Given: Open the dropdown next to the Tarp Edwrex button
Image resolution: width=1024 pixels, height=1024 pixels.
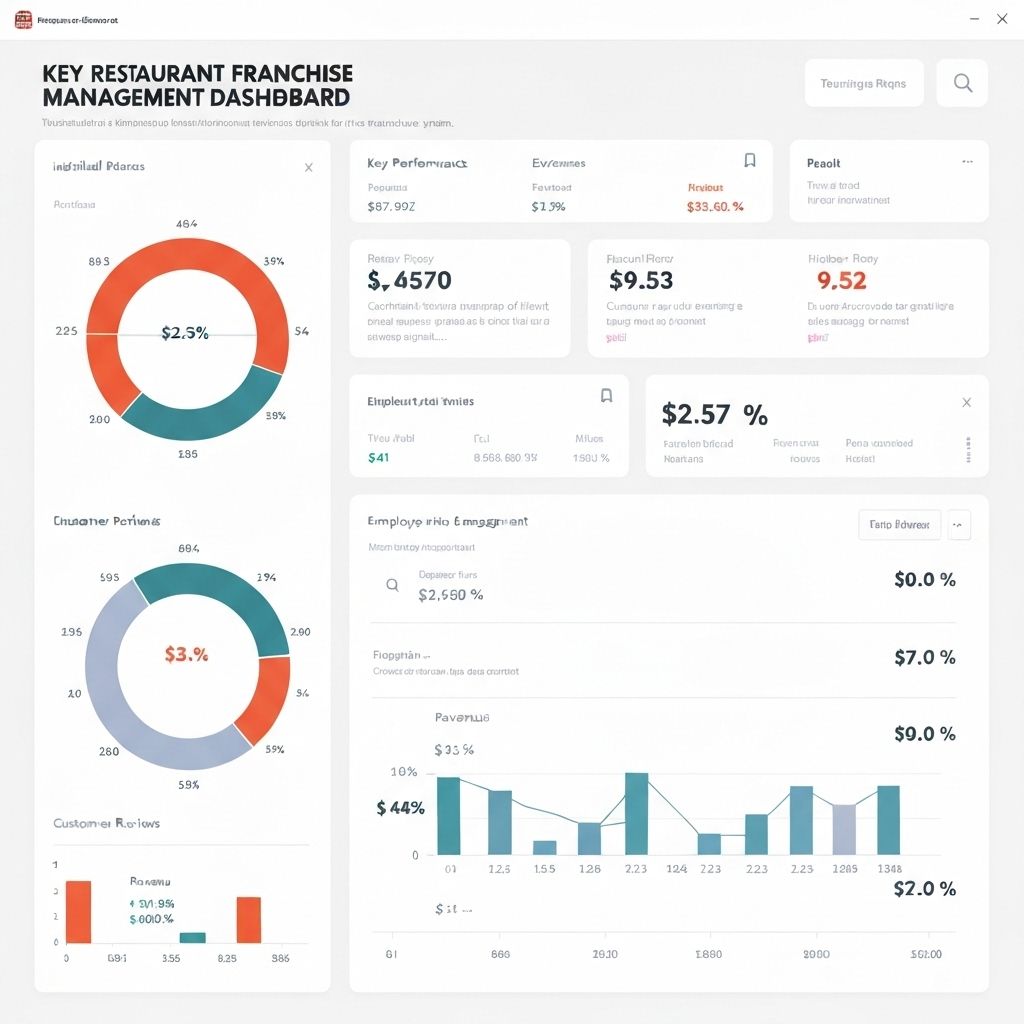Looking at the screenshot, I should point(958,524).
